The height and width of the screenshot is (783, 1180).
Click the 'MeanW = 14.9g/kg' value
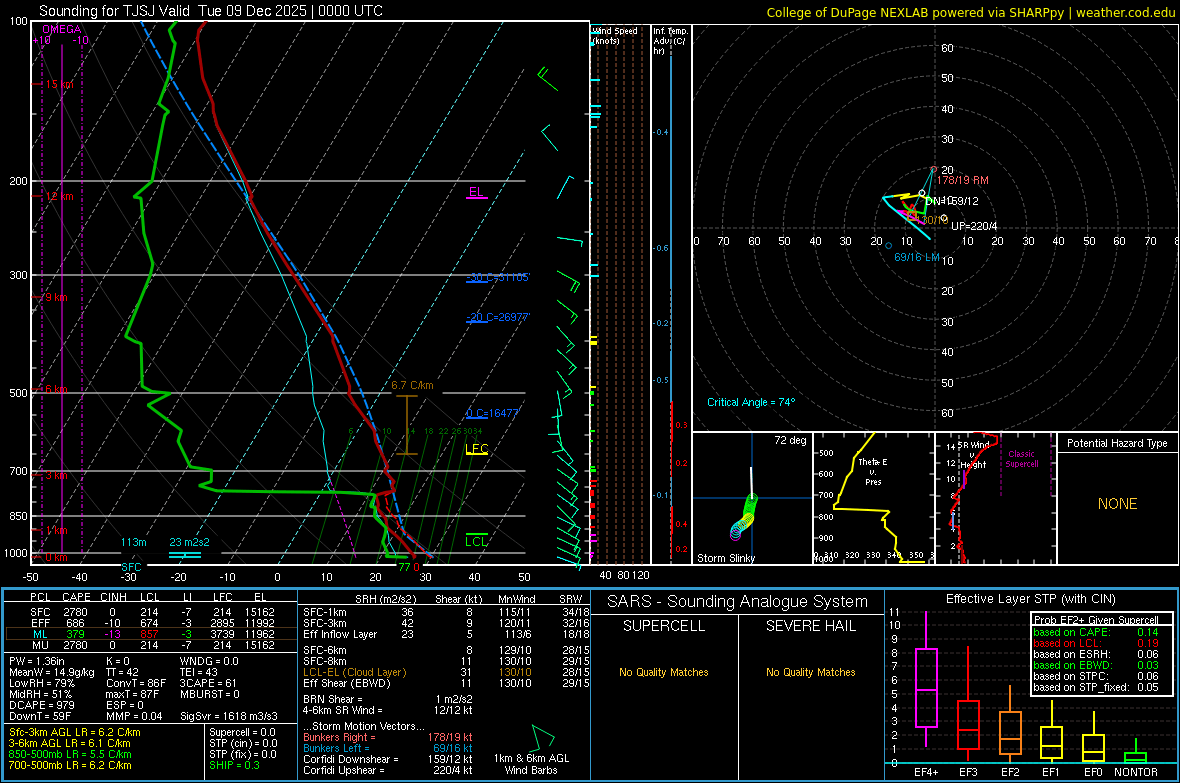click(51, 672)
